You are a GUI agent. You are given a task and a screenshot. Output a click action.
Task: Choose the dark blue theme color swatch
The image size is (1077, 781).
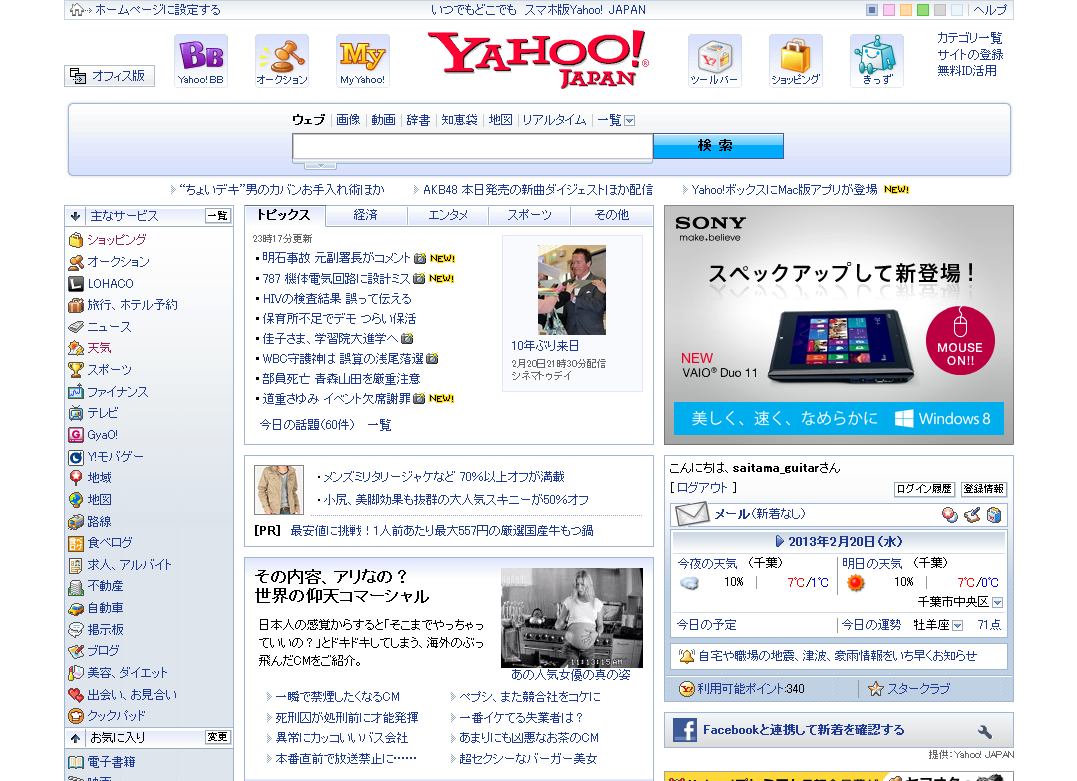(872, 10)
